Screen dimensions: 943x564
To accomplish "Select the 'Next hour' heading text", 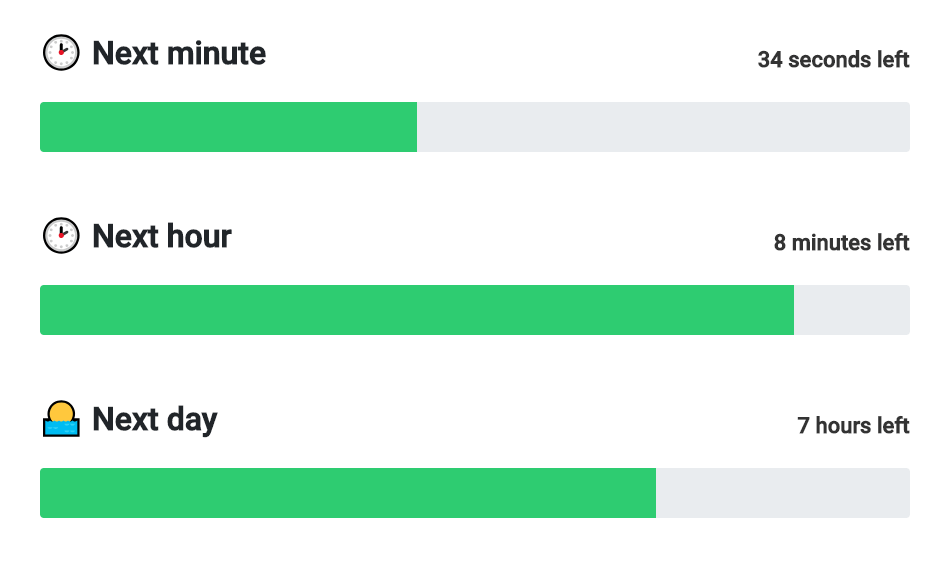I will click(x=162, y=236).
